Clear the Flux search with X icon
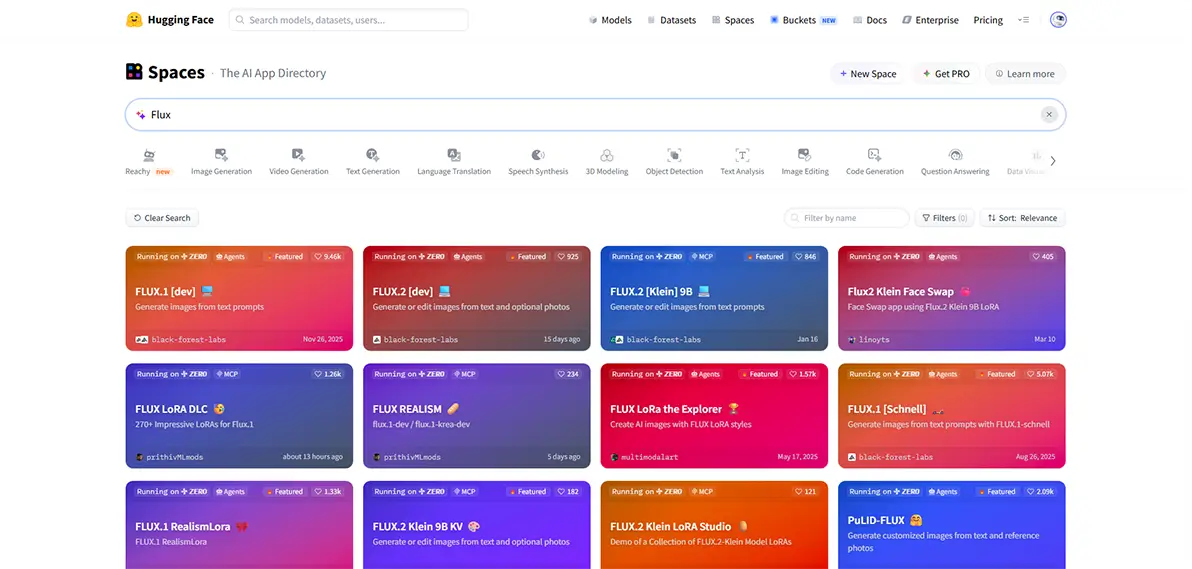Screen dimensions: 1192x569 coord(1049,115)
